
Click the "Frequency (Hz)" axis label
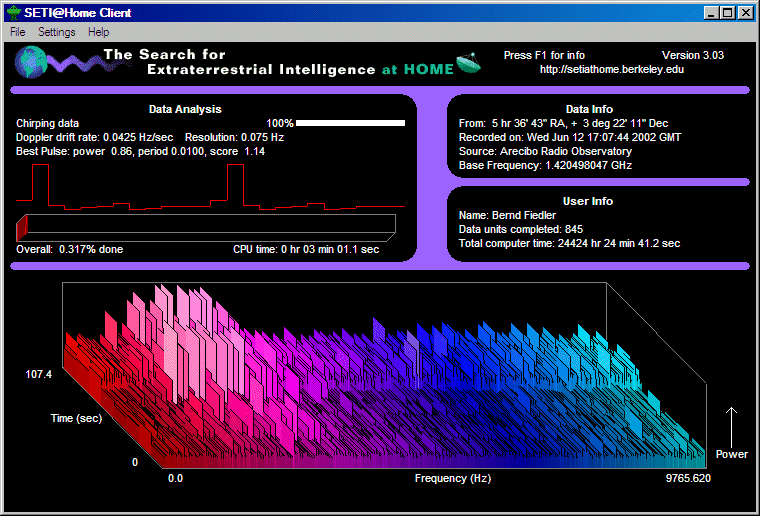click(x=453, y=479)
